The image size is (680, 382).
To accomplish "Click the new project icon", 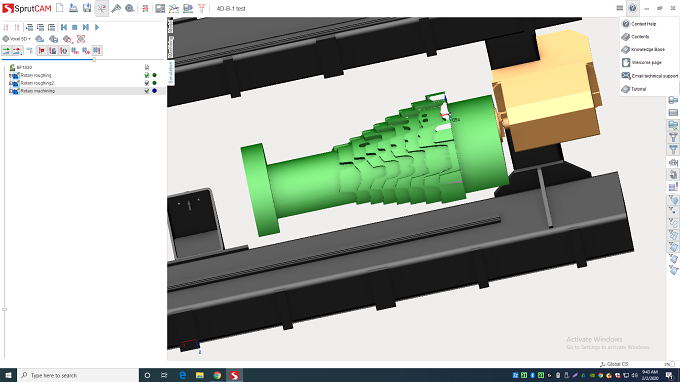I will [60, 8].
